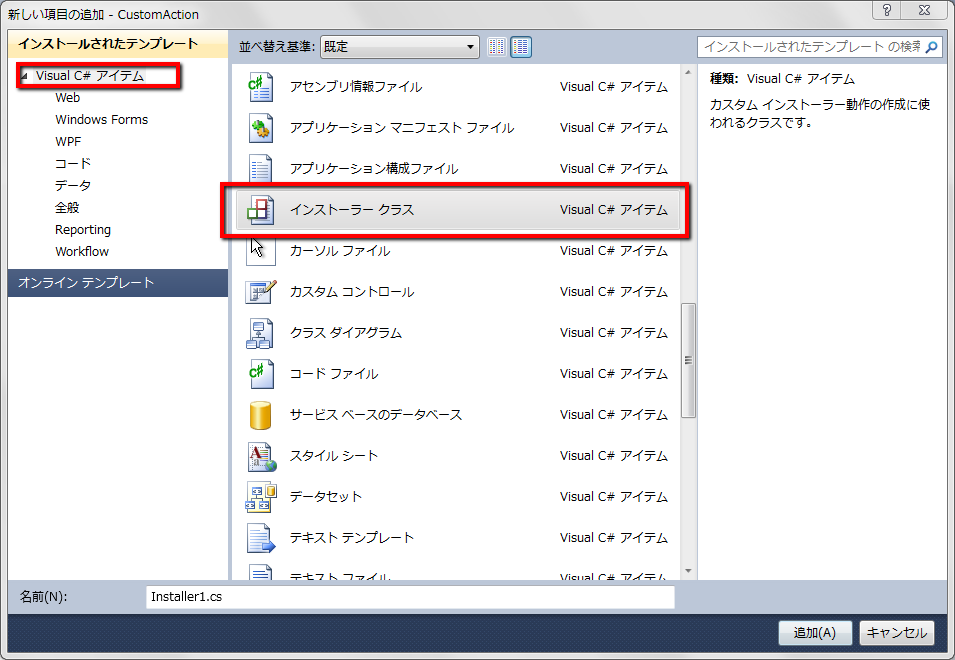This screenshot has height=660, width=955.
Task: Select Visual C# アイテム in template tree
Action: tap(90, 76)
